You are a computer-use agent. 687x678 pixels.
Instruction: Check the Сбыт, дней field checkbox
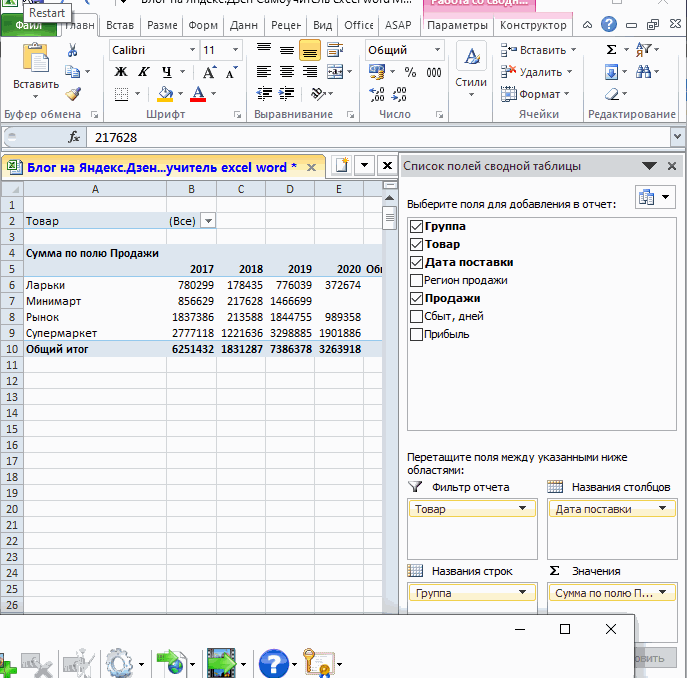(x=416, y=316)
